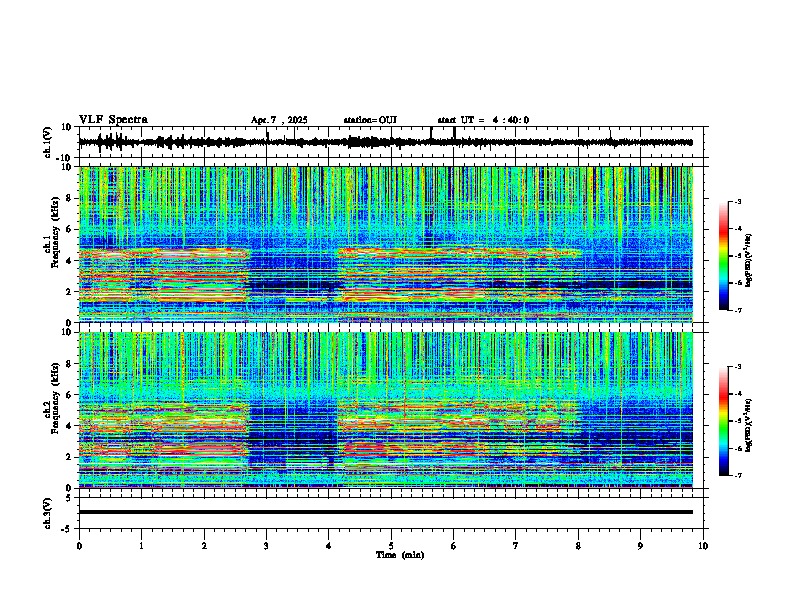Click the "ch.3(V)" axis label
The height and width of the screenshot is (612, 792).
coord(48,513)
